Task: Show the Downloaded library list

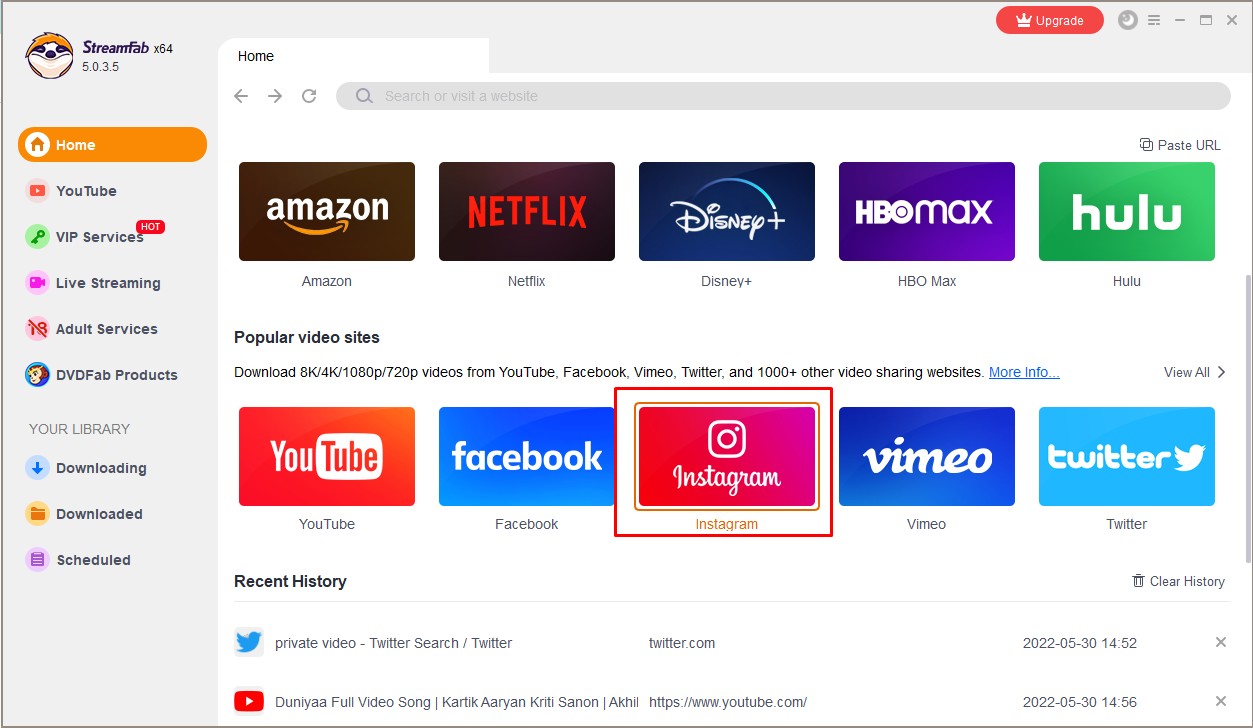Action: pos(85,514)
